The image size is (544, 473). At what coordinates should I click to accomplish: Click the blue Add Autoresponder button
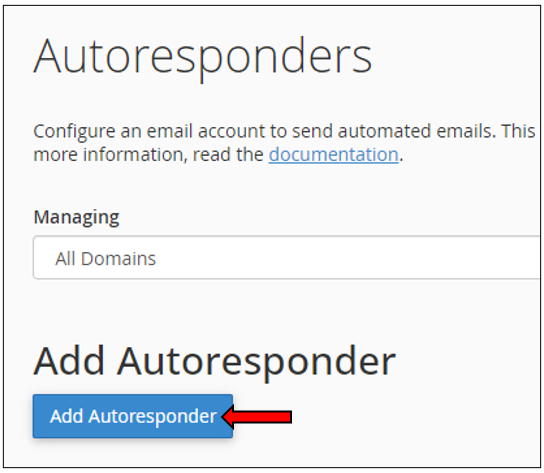pyautogui.click(x=133, y=416)
